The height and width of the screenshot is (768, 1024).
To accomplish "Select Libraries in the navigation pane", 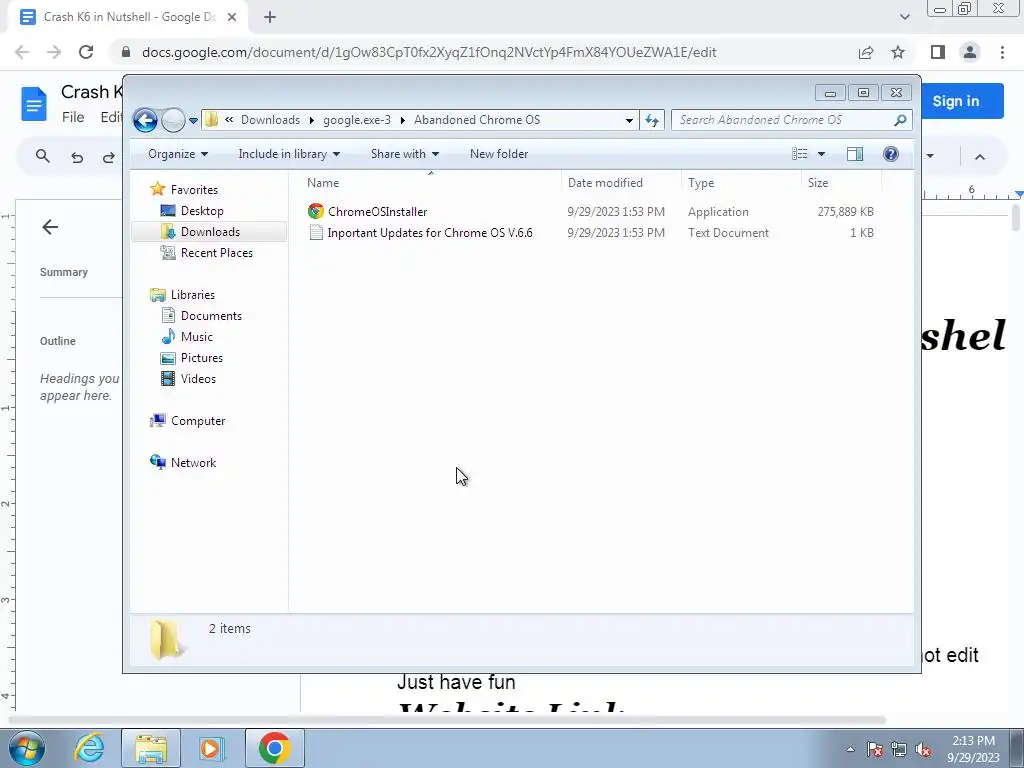I will (x=192, y=295).
